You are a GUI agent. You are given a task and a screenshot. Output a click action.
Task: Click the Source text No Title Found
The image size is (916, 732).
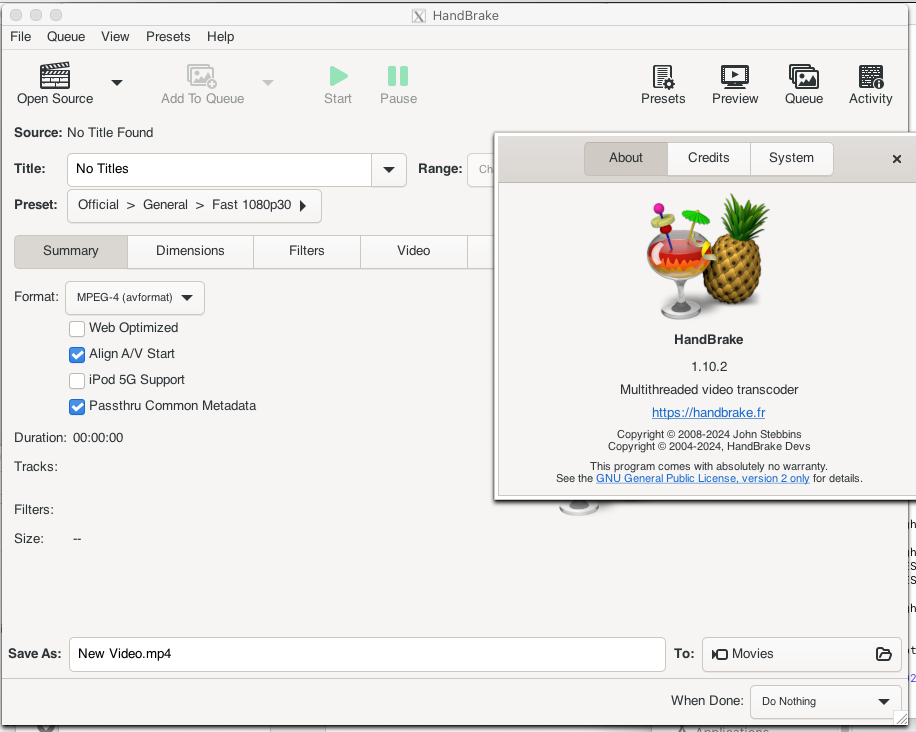tap(110, 133)
